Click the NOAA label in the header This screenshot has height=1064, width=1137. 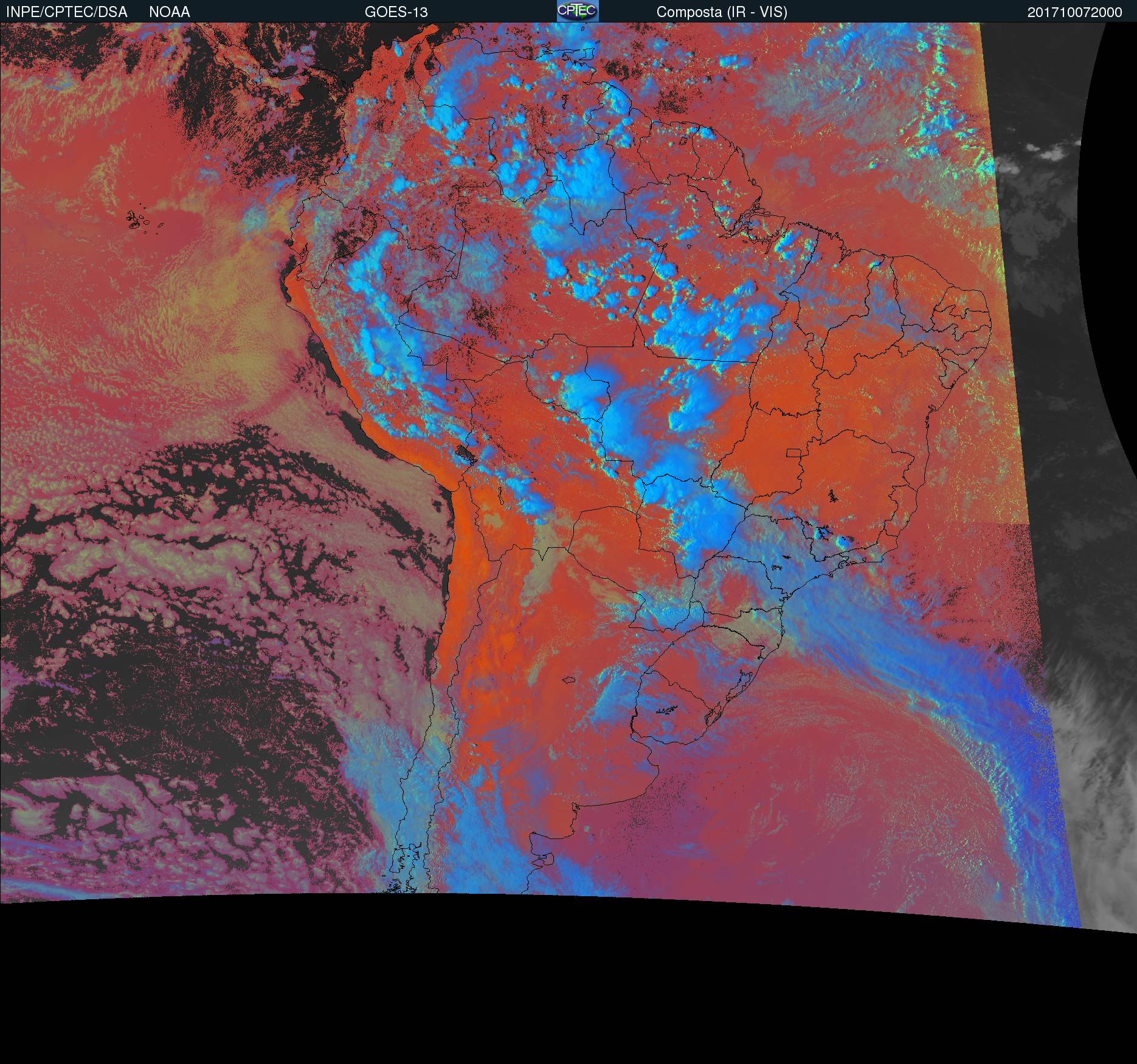170,12
